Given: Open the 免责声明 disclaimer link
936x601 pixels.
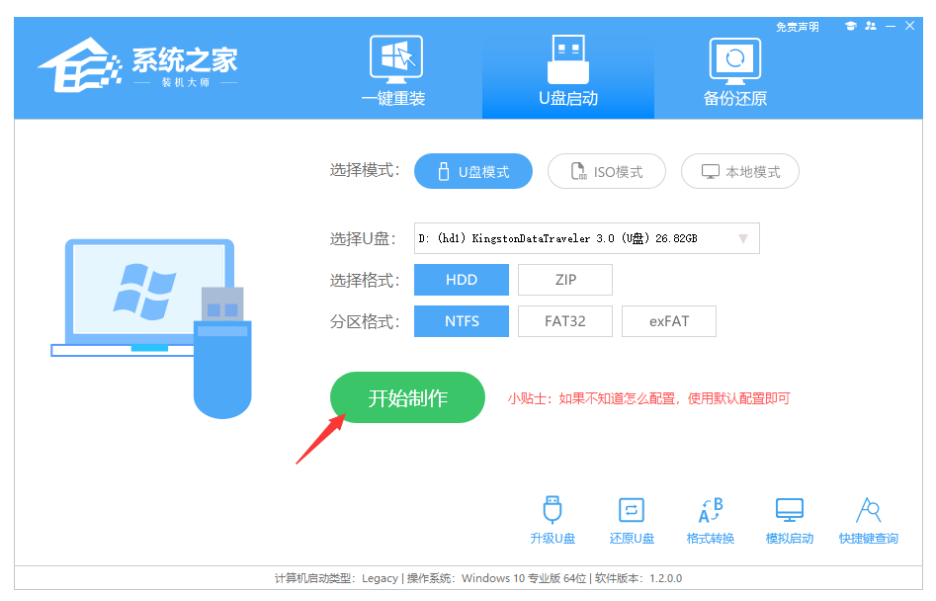Looking at the screenshot, I should [797, 27].
